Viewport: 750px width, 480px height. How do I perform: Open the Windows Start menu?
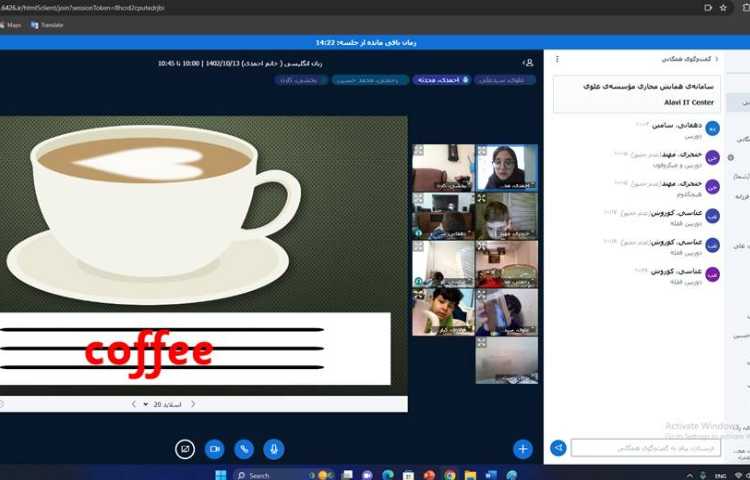(x=221, y=475)
